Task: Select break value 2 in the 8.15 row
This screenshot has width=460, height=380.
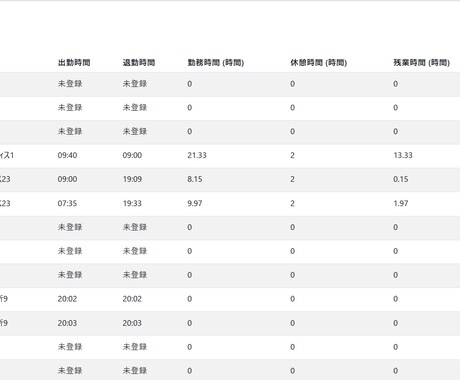Action: pos(292,179)
